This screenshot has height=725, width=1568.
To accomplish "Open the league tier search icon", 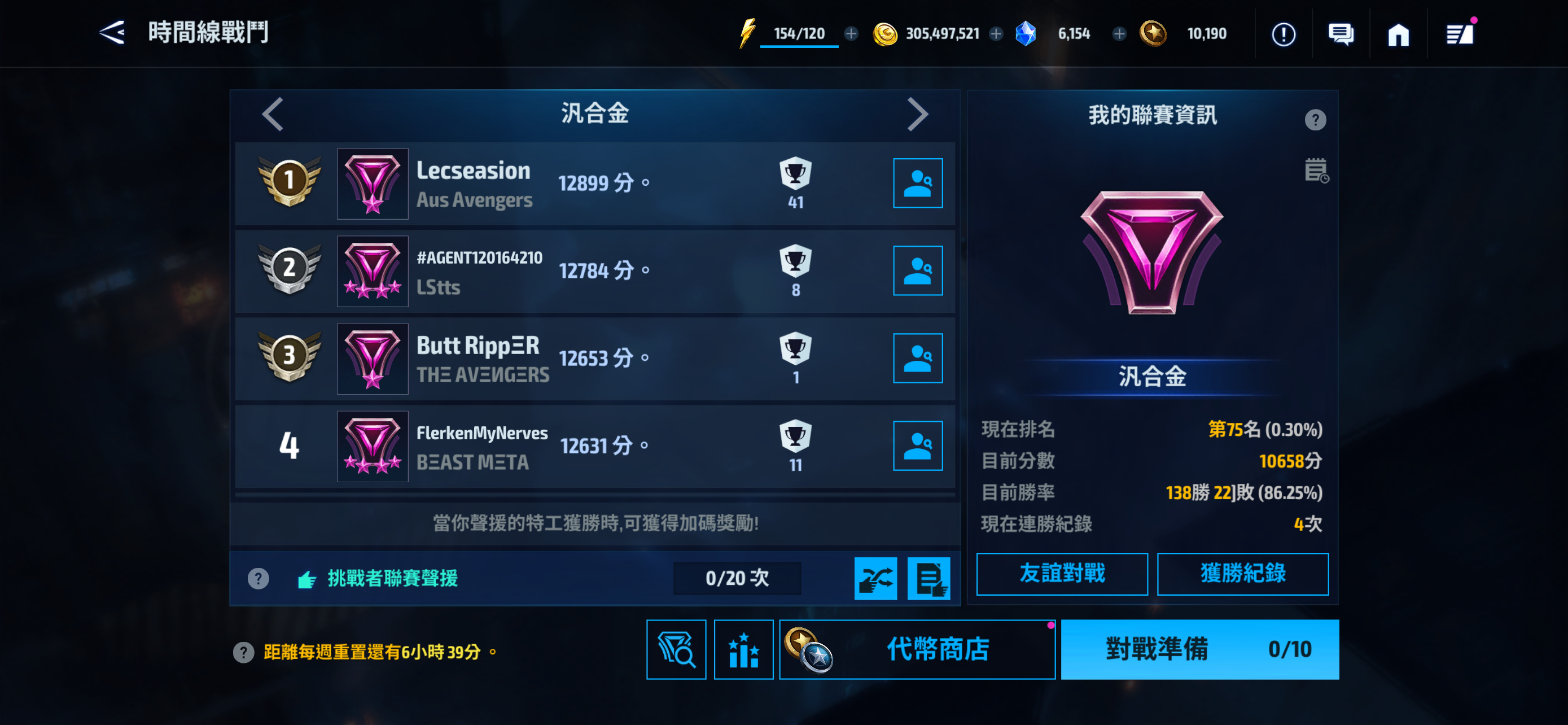I will pos(676,649).
